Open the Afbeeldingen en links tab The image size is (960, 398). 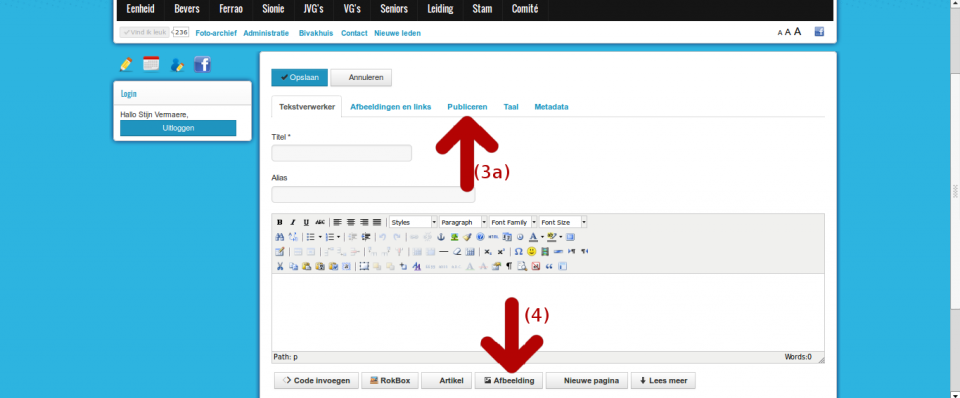(391, 107)
